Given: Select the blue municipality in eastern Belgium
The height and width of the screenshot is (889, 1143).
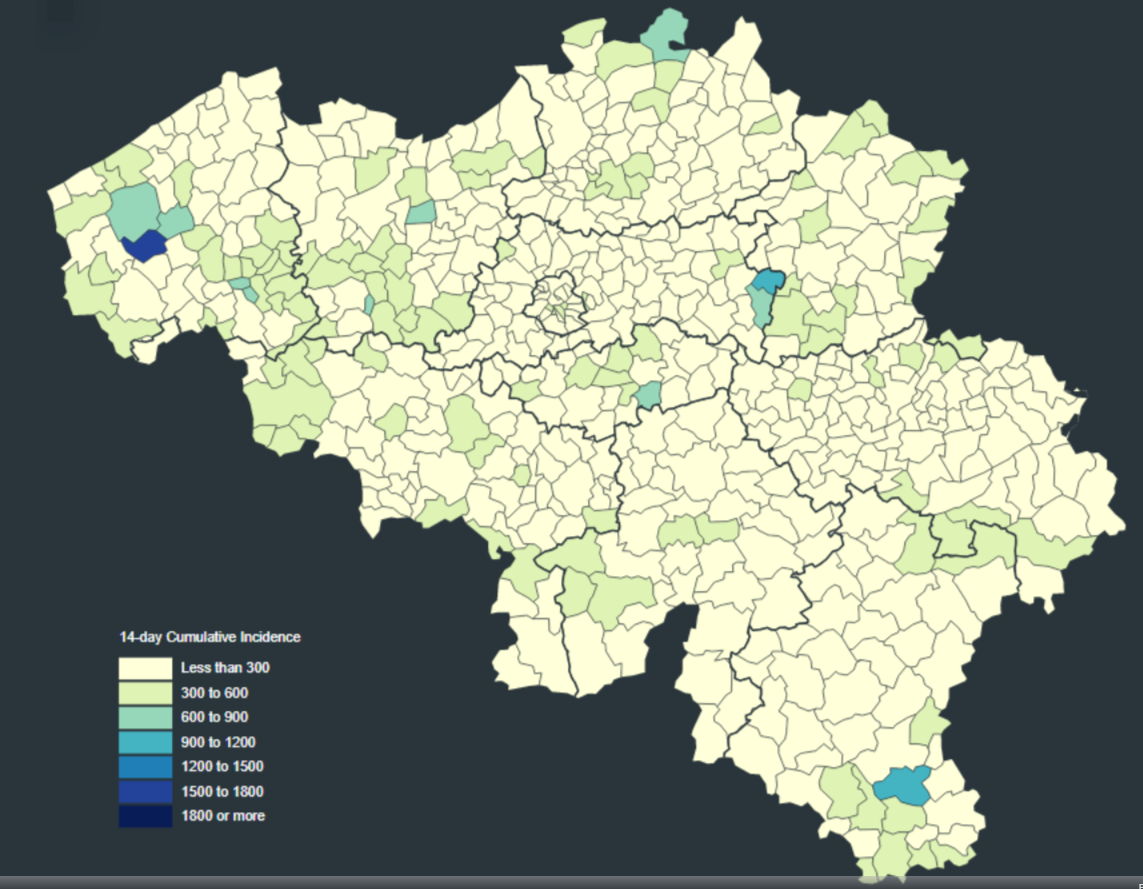Looking at the screenshot, I should tap(769, 281).
